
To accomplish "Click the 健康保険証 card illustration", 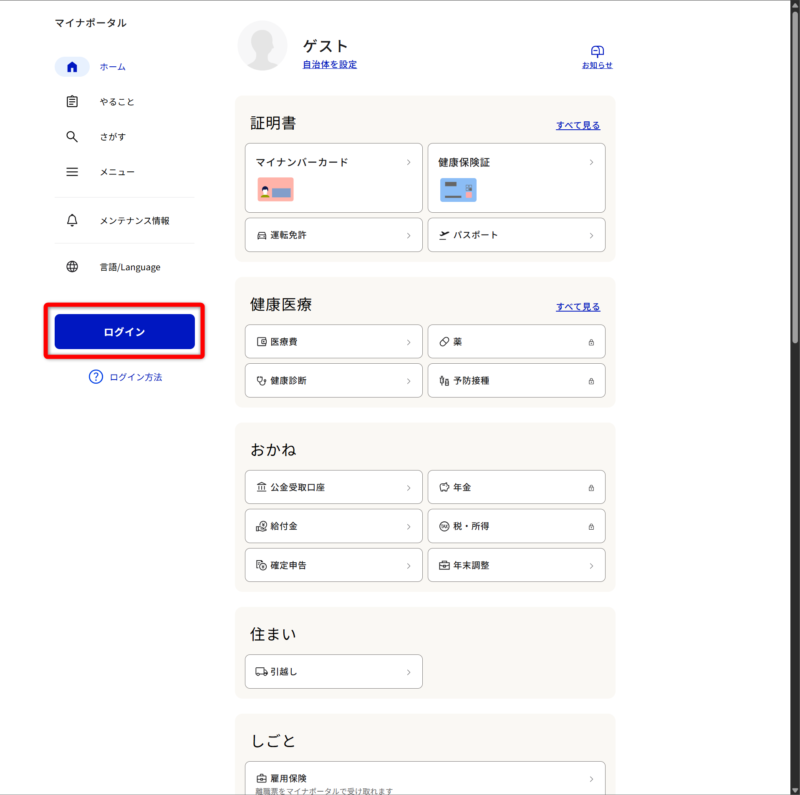I will point(458,190).
